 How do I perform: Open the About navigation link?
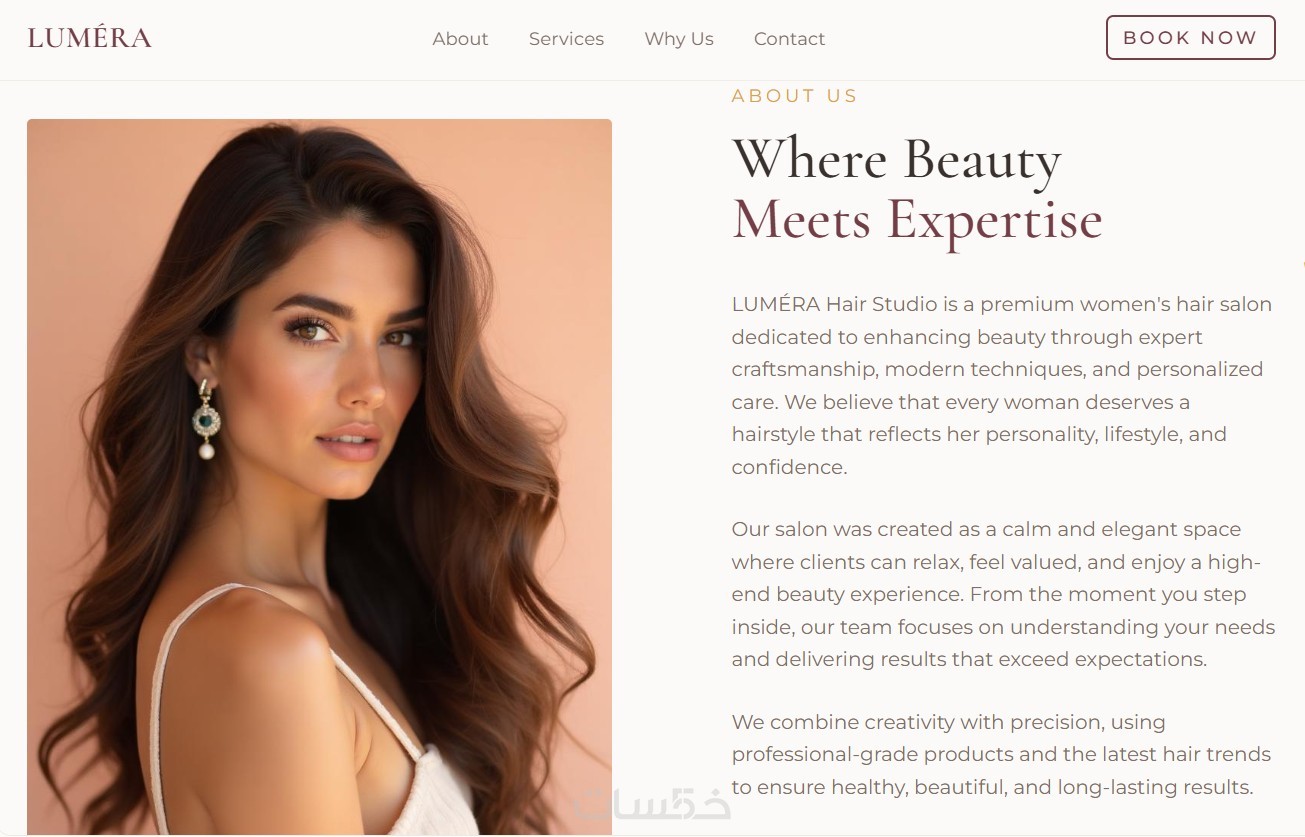click(460, 39)
